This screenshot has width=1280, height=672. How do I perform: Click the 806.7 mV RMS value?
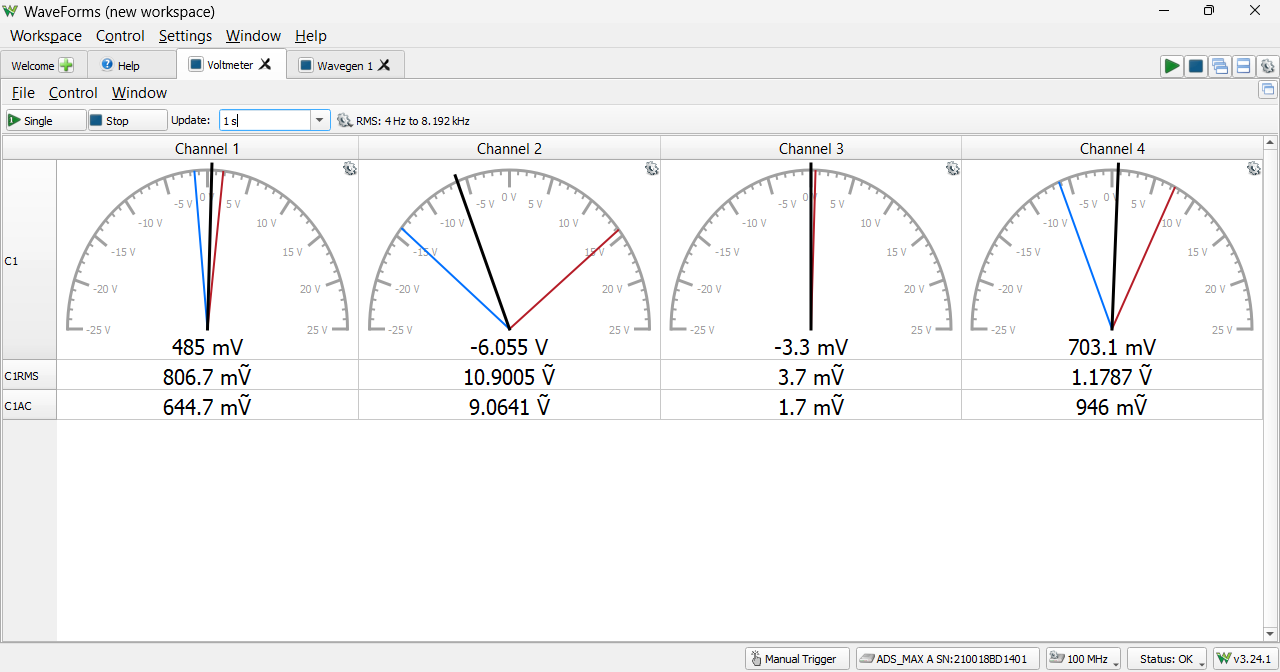click(207, 377)
